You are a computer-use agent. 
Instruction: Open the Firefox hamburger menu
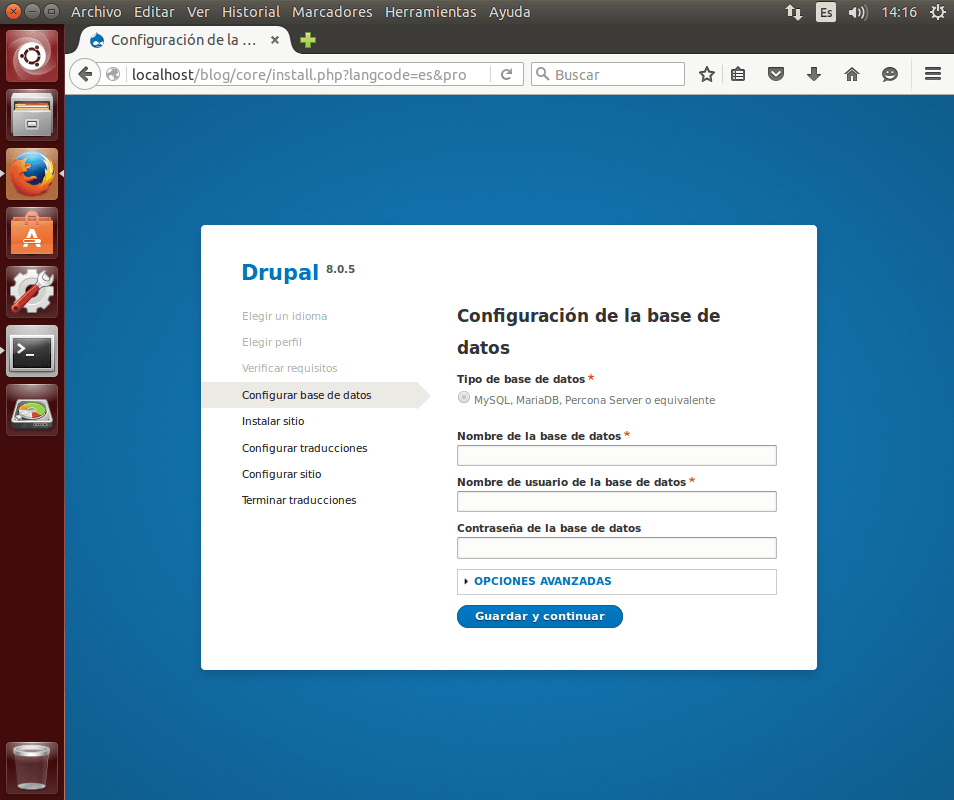(x=933, y=74)
